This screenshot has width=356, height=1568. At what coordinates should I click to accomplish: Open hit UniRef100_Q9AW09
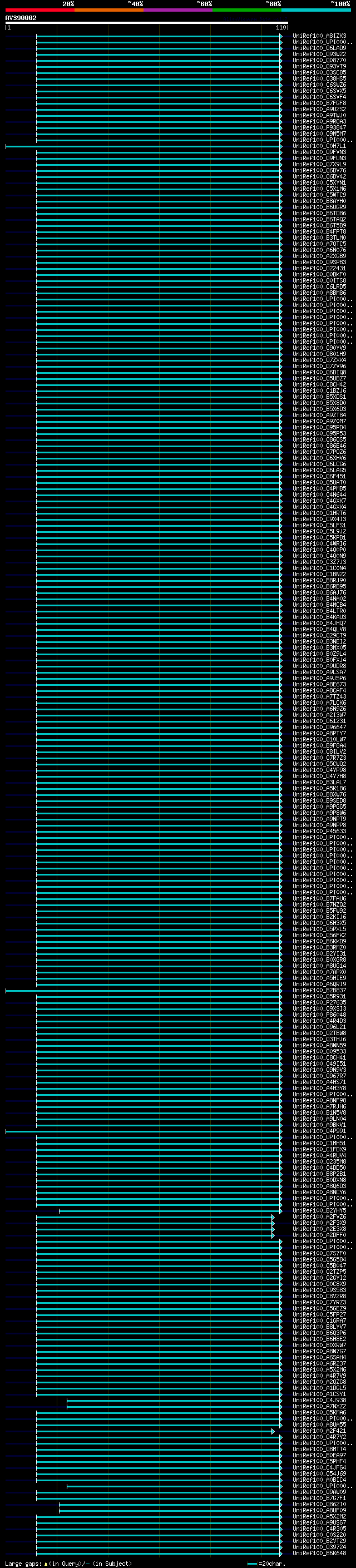[319, 1492]
